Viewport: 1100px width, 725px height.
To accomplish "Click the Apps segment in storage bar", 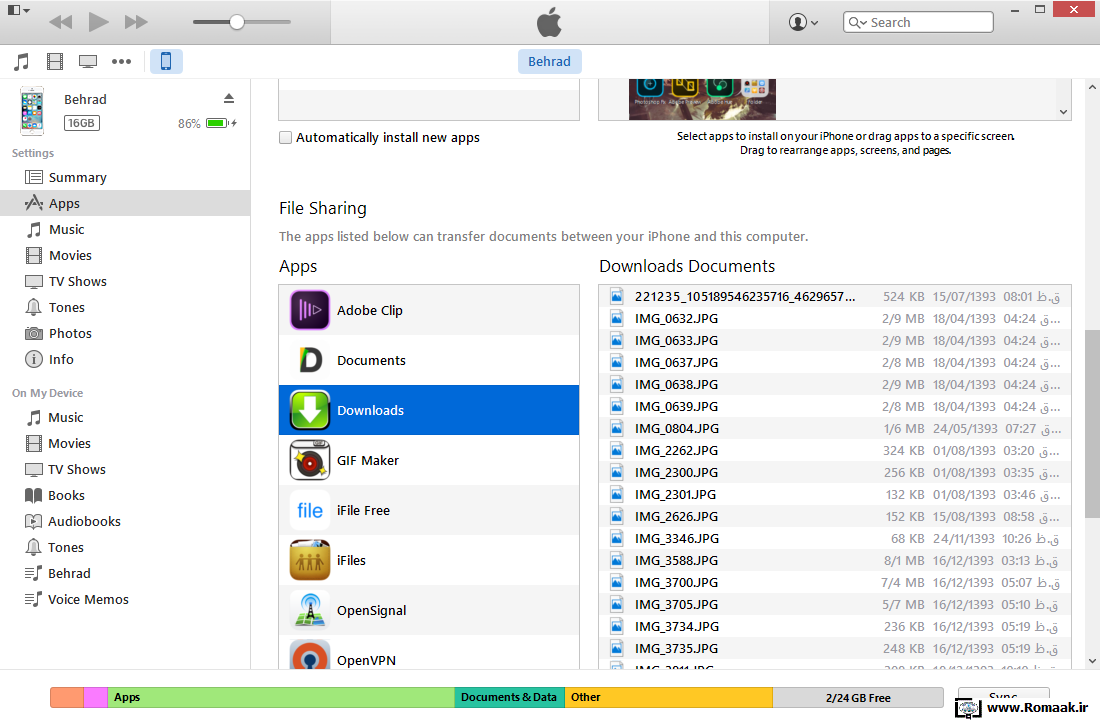I will pos(281,697).
